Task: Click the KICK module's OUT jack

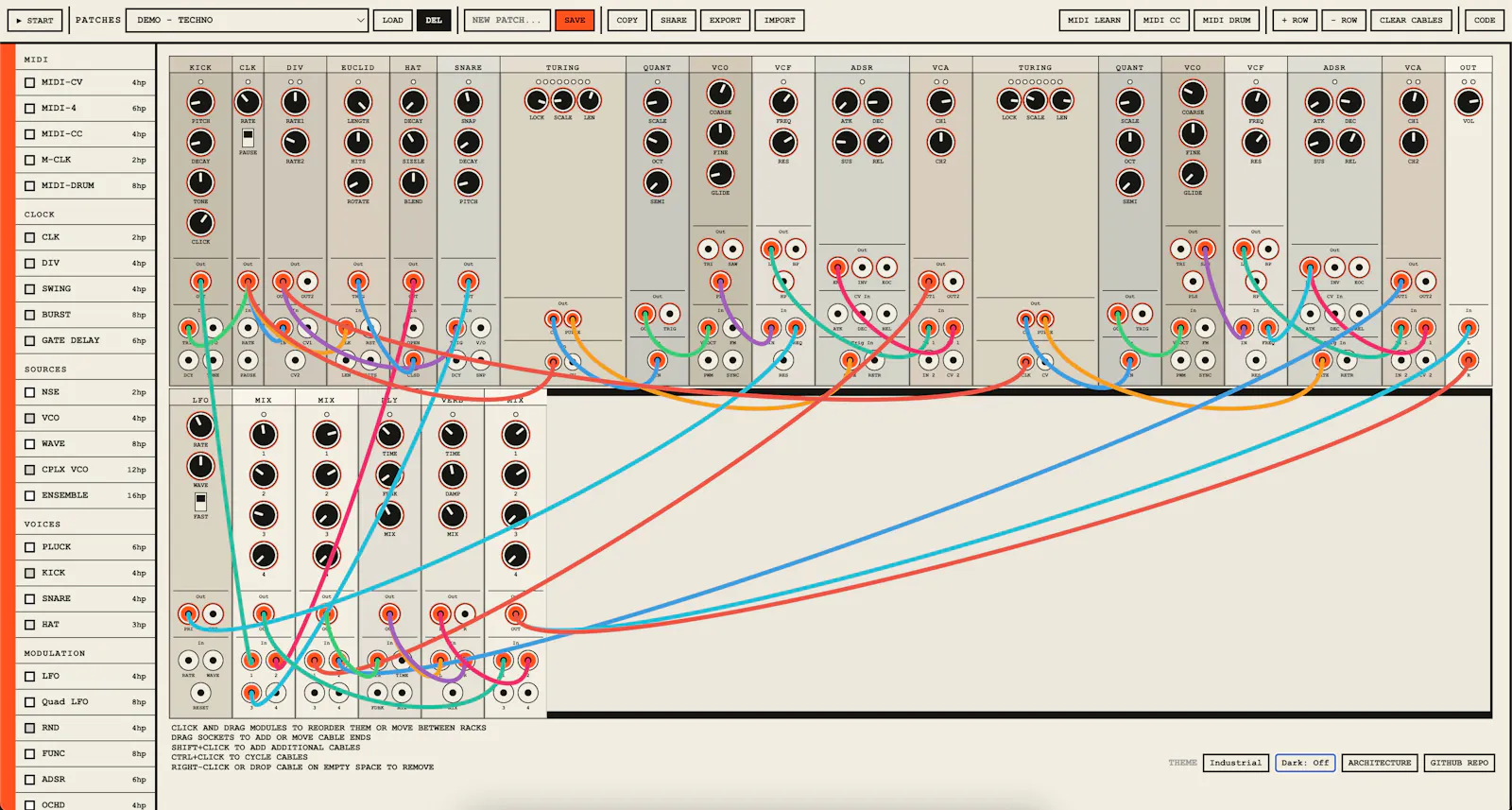Action: (200, 281)
